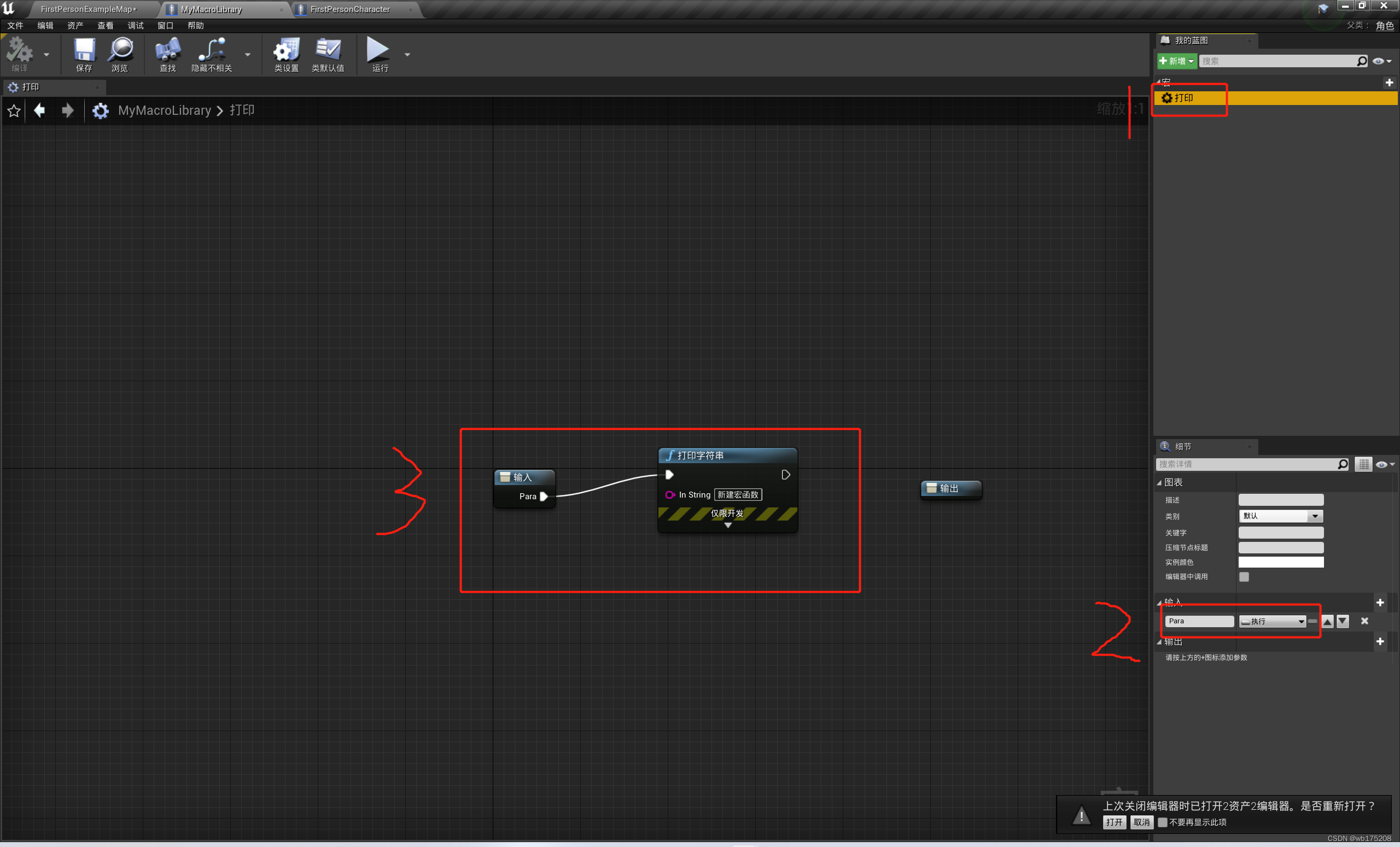This screenshot has height=847, width=1400.
Task: Open the 调试 menu
Action: pyautogui.click(x=135, y=26)
